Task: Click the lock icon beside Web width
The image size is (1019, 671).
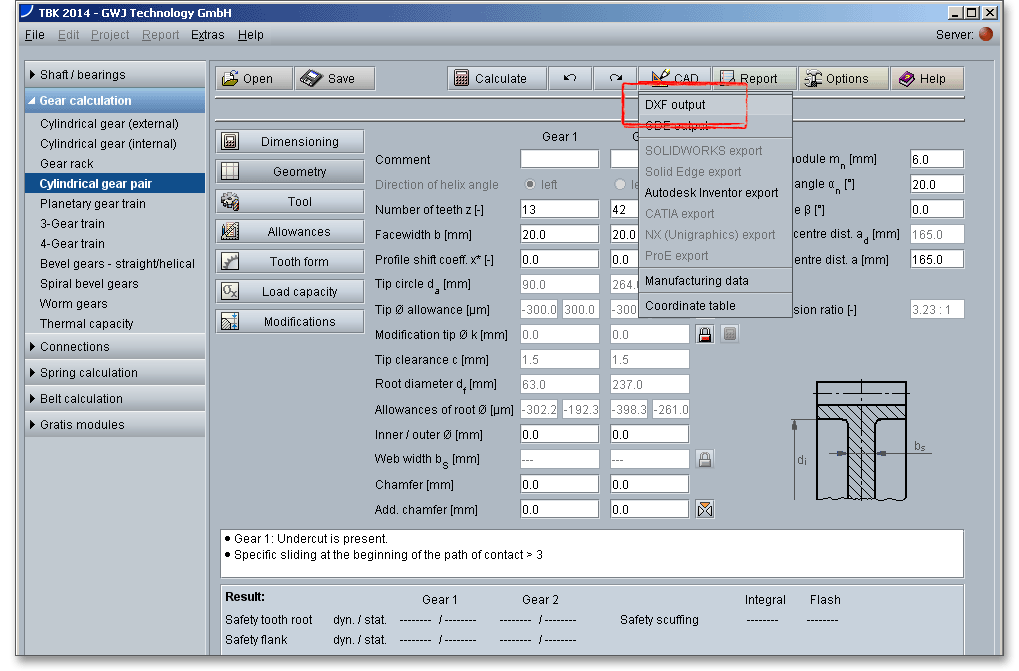Action: click(x=705, y=459)
